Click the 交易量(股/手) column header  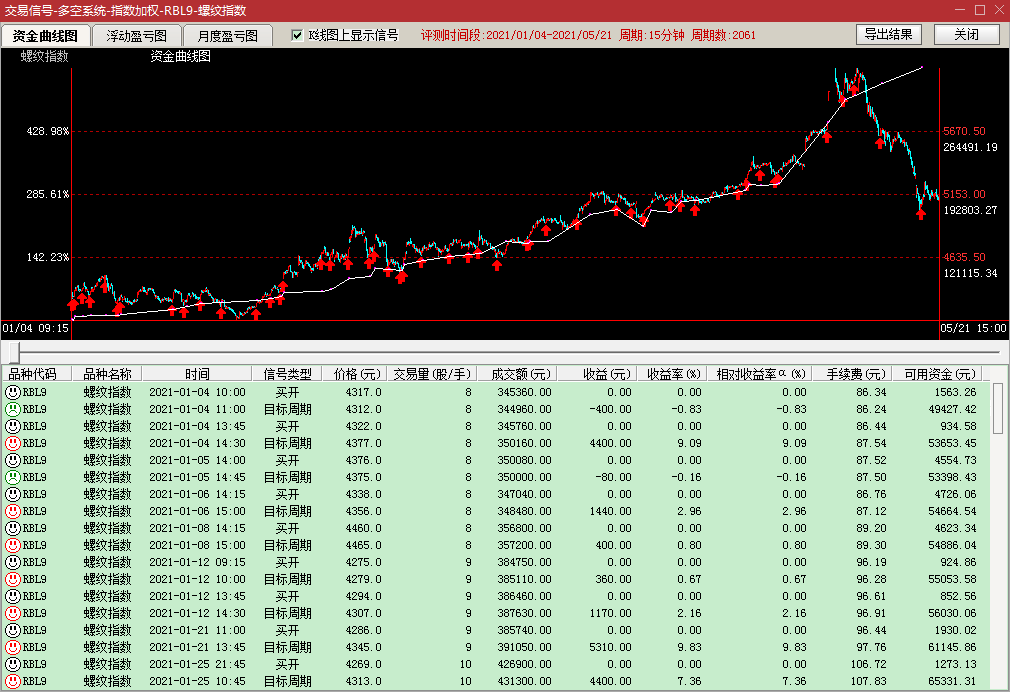click(432, 374)
